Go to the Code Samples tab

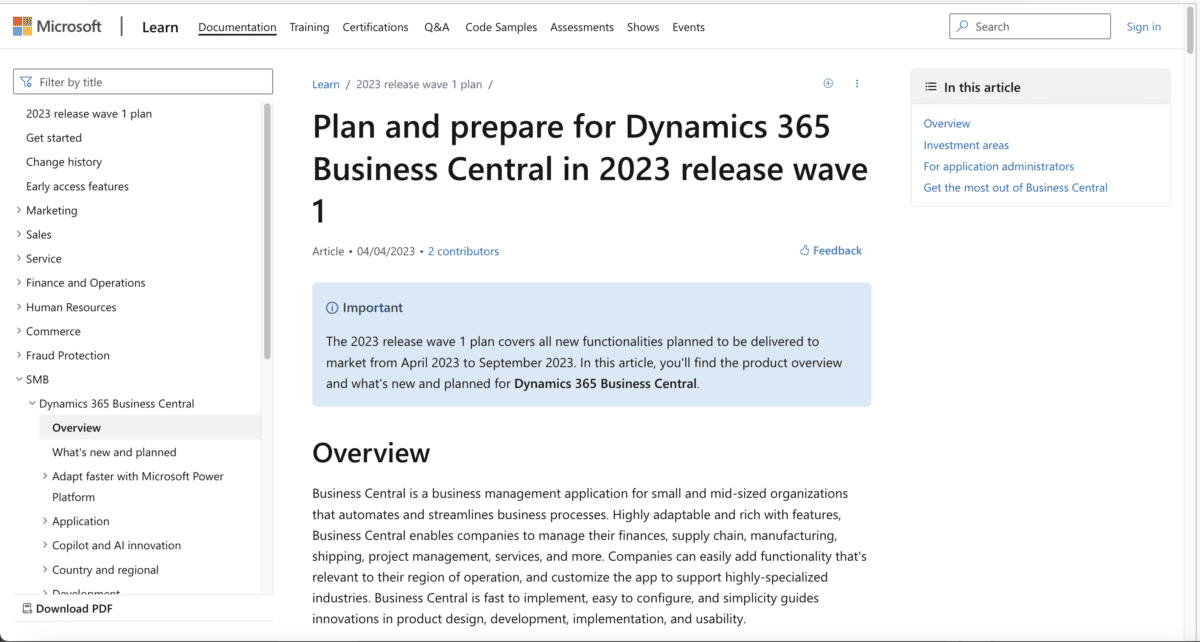500,27
